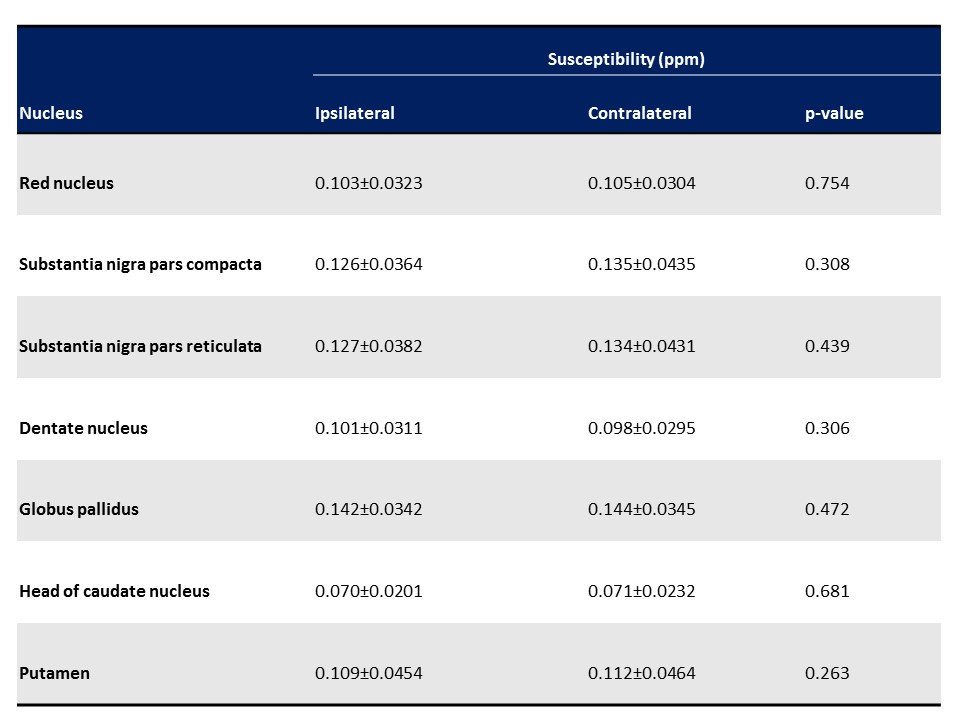The width and height of the screenshot is (960, 720).
Task: Click Head of caudate nucleus label
Action: pos(114,591)
